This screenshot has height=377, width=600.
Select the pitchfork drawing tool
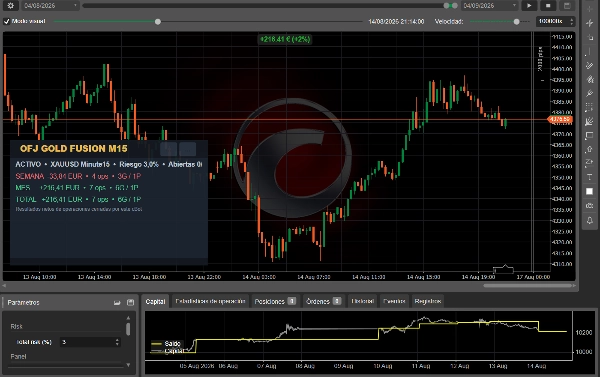[x=590, y=80]
